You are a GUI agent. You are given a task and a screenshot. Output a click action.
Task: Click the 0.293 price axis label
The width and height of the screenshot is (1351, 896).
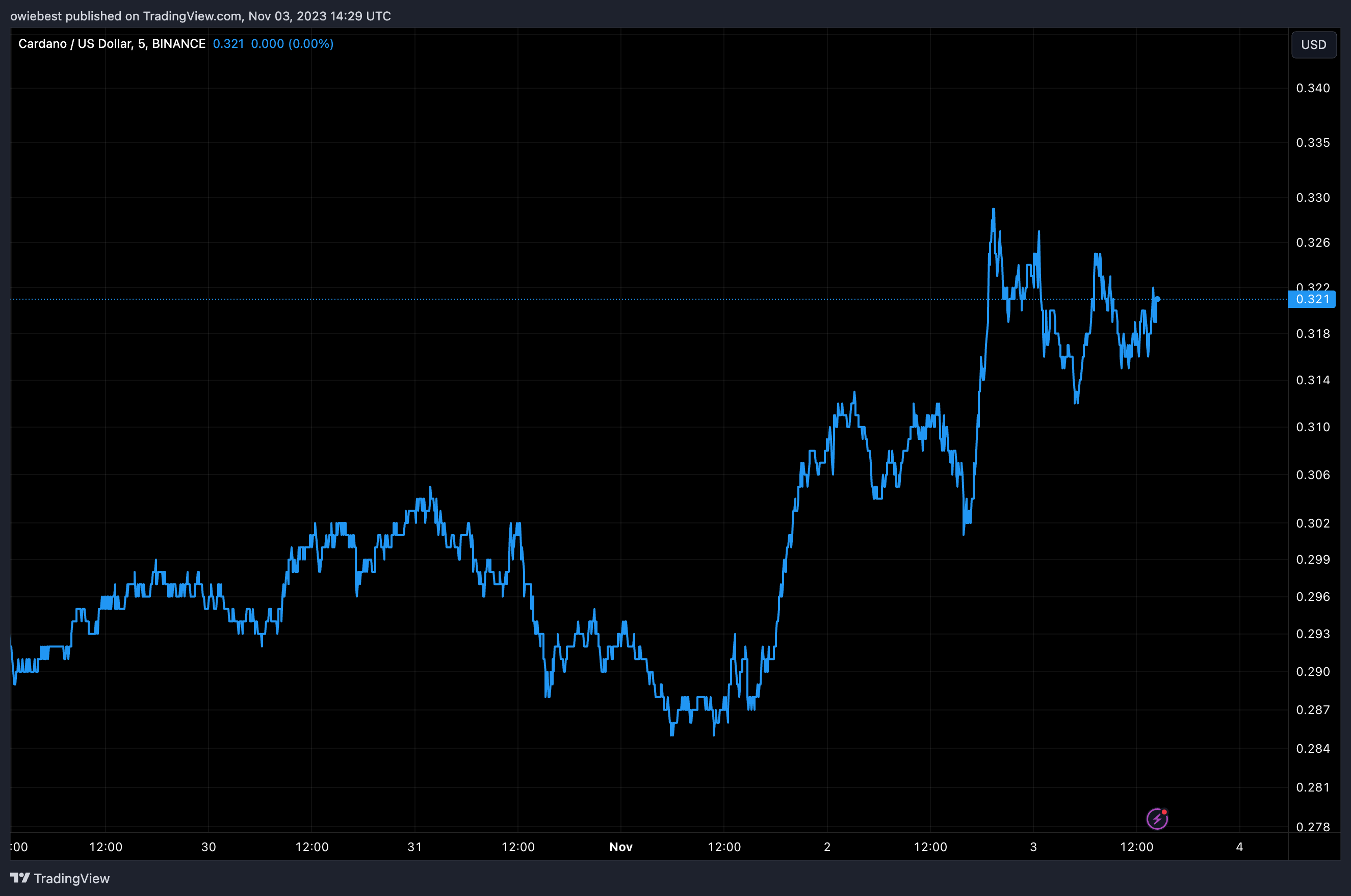[1313, 634]
